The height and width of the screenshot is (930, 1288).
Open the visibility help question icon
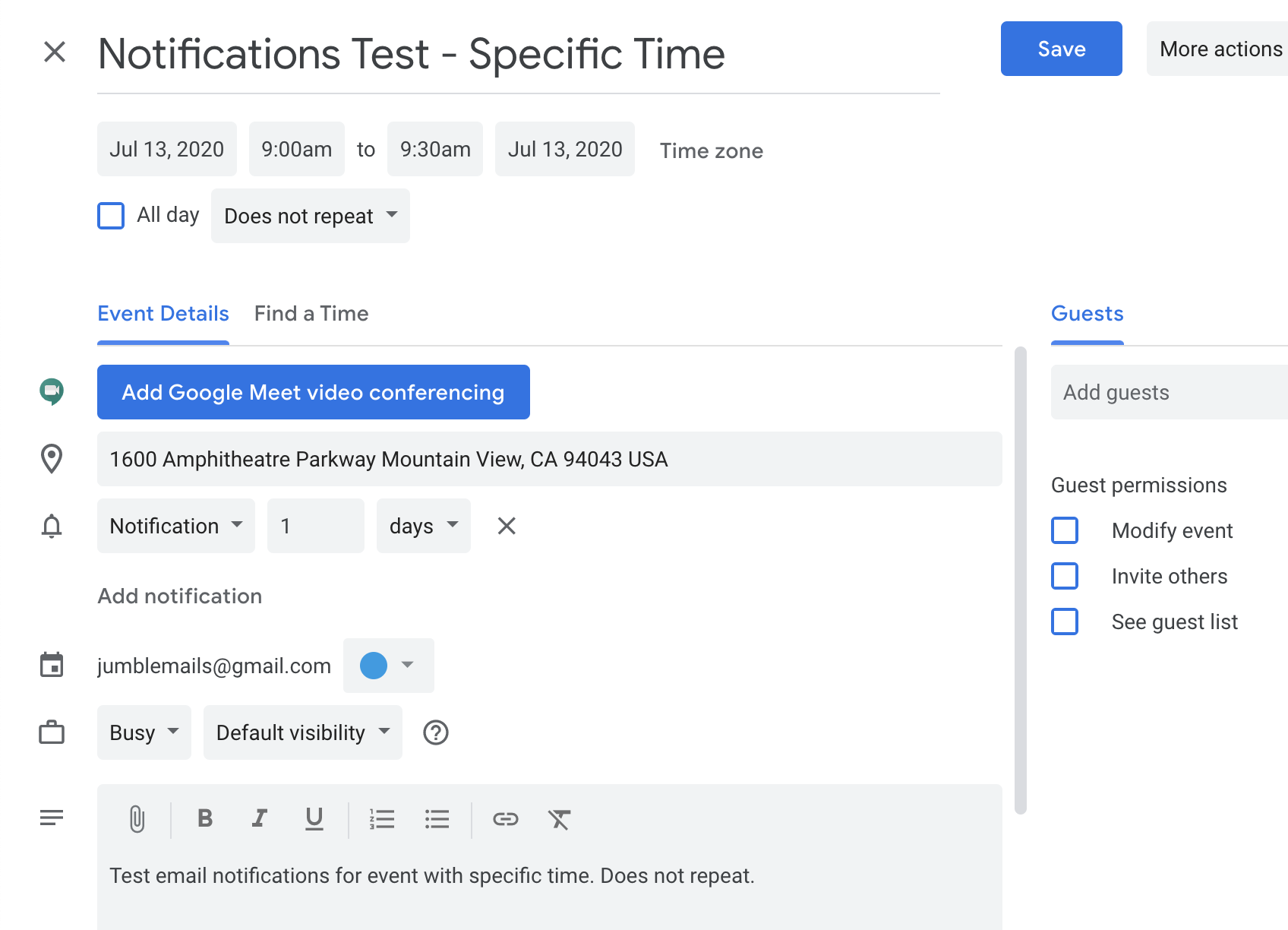pos(436,732)
